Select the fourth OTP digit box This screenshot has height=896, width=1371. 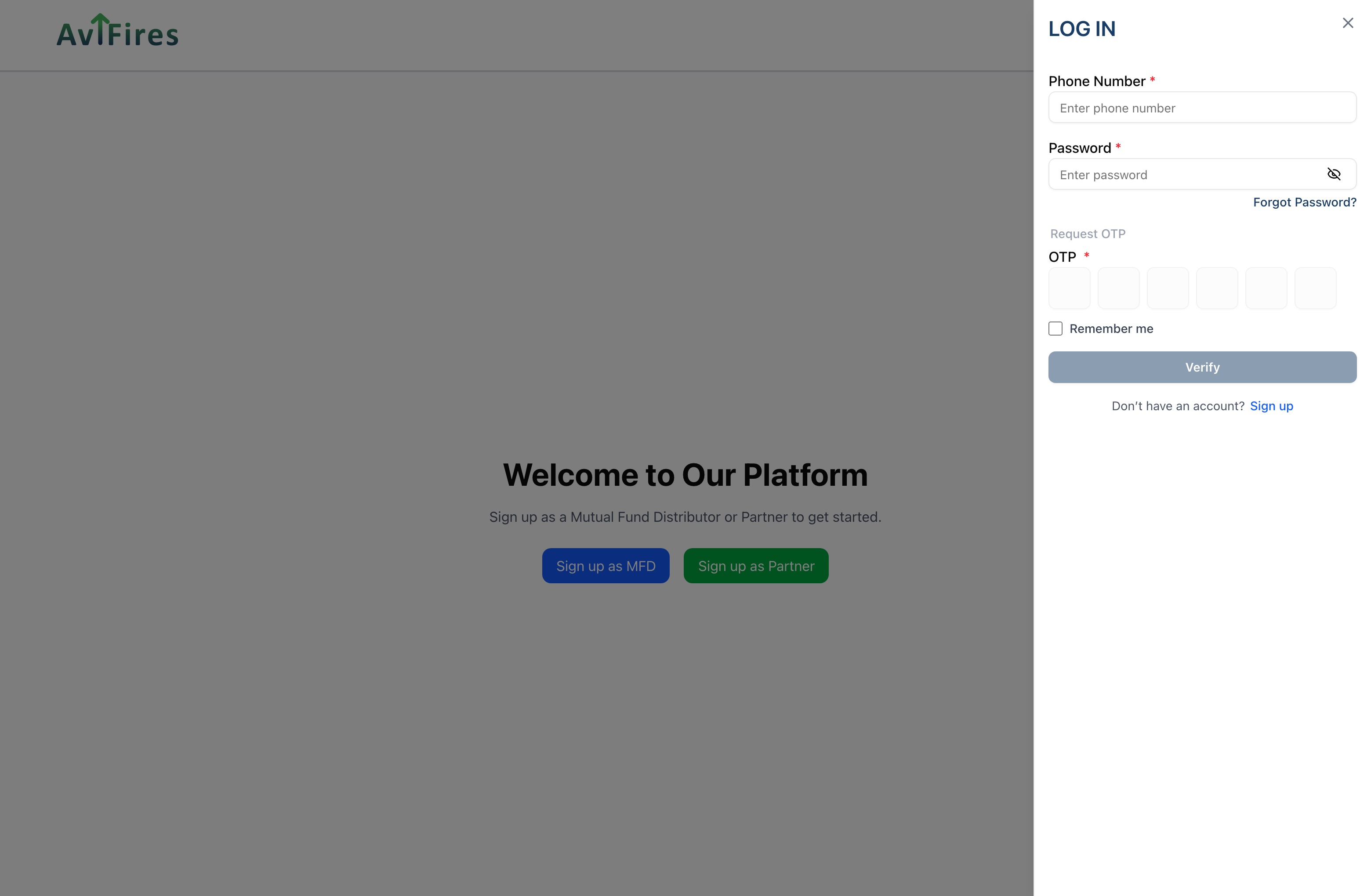click(1217, 288)
